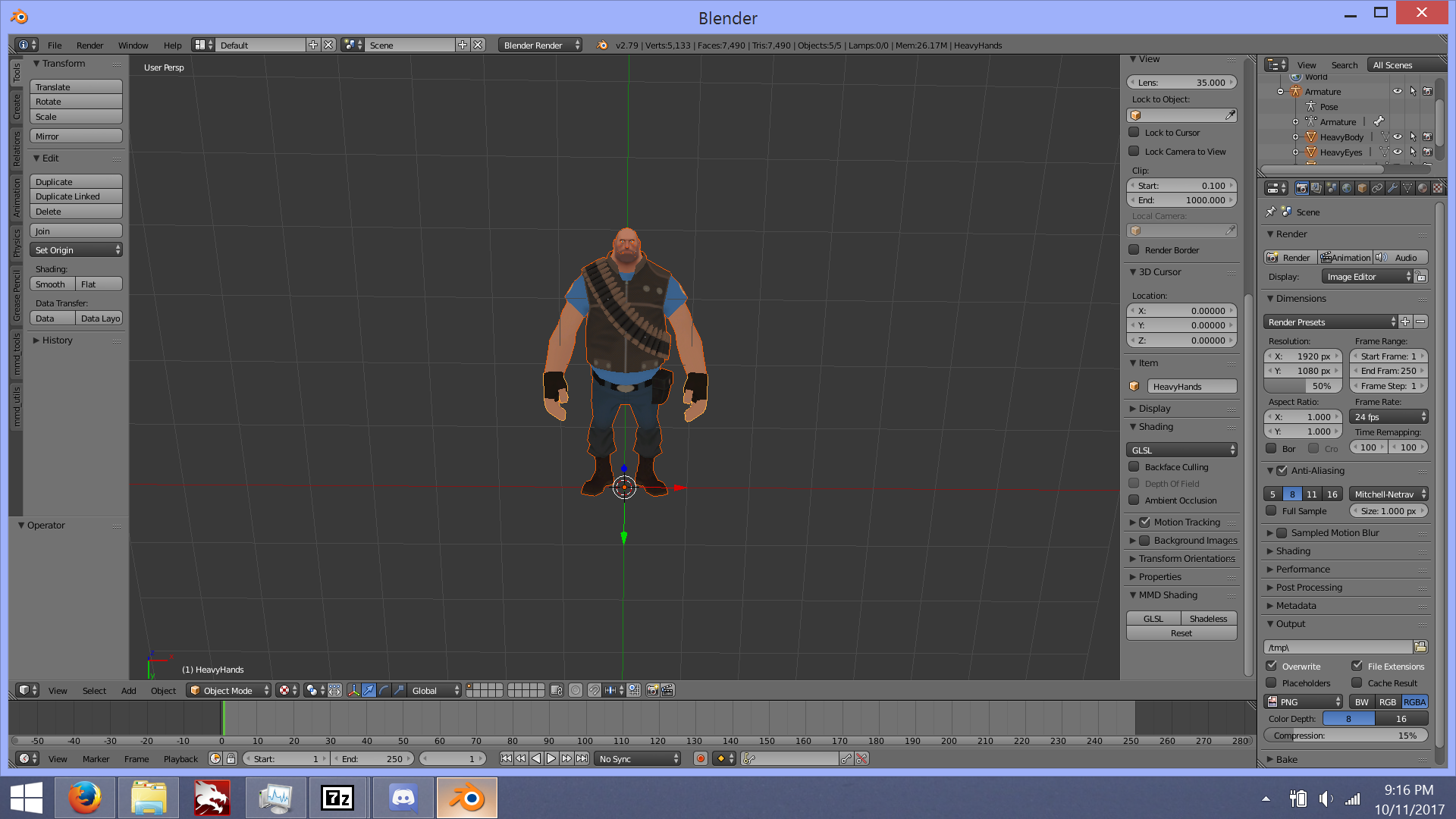Open the File menu
This screenshot has height=819, width=1456.
coord(55,45)
